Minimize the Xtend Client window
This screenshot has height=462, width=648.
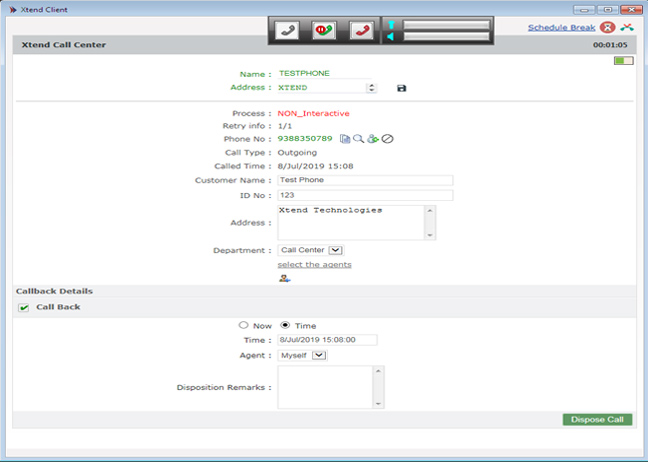pos(584,10)
